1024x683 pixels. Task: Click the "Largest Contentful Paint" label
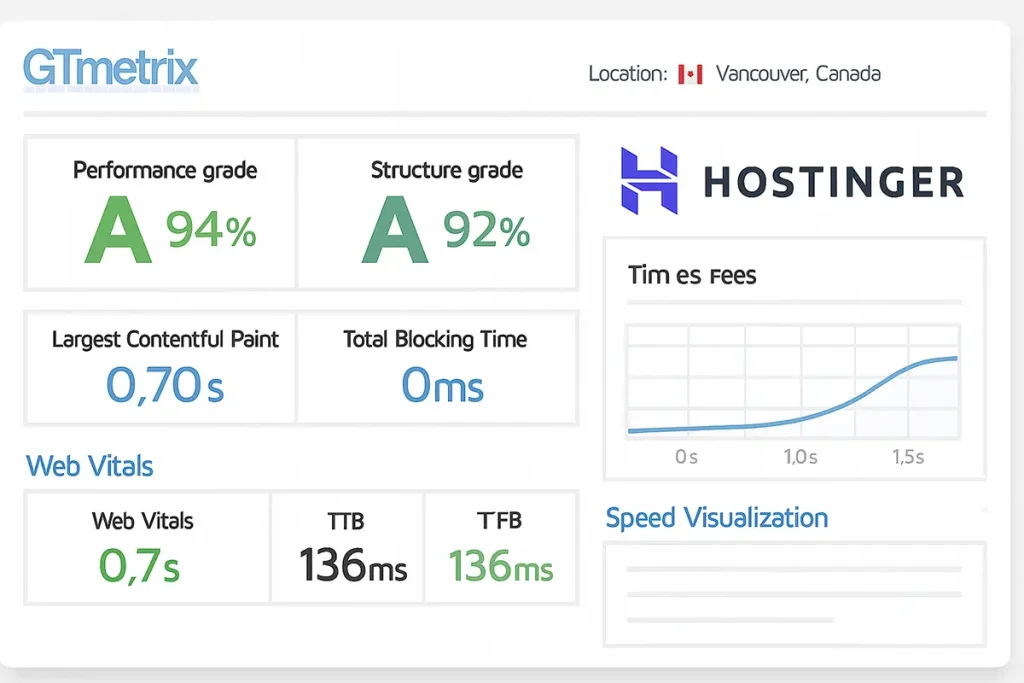coord(165,340)
